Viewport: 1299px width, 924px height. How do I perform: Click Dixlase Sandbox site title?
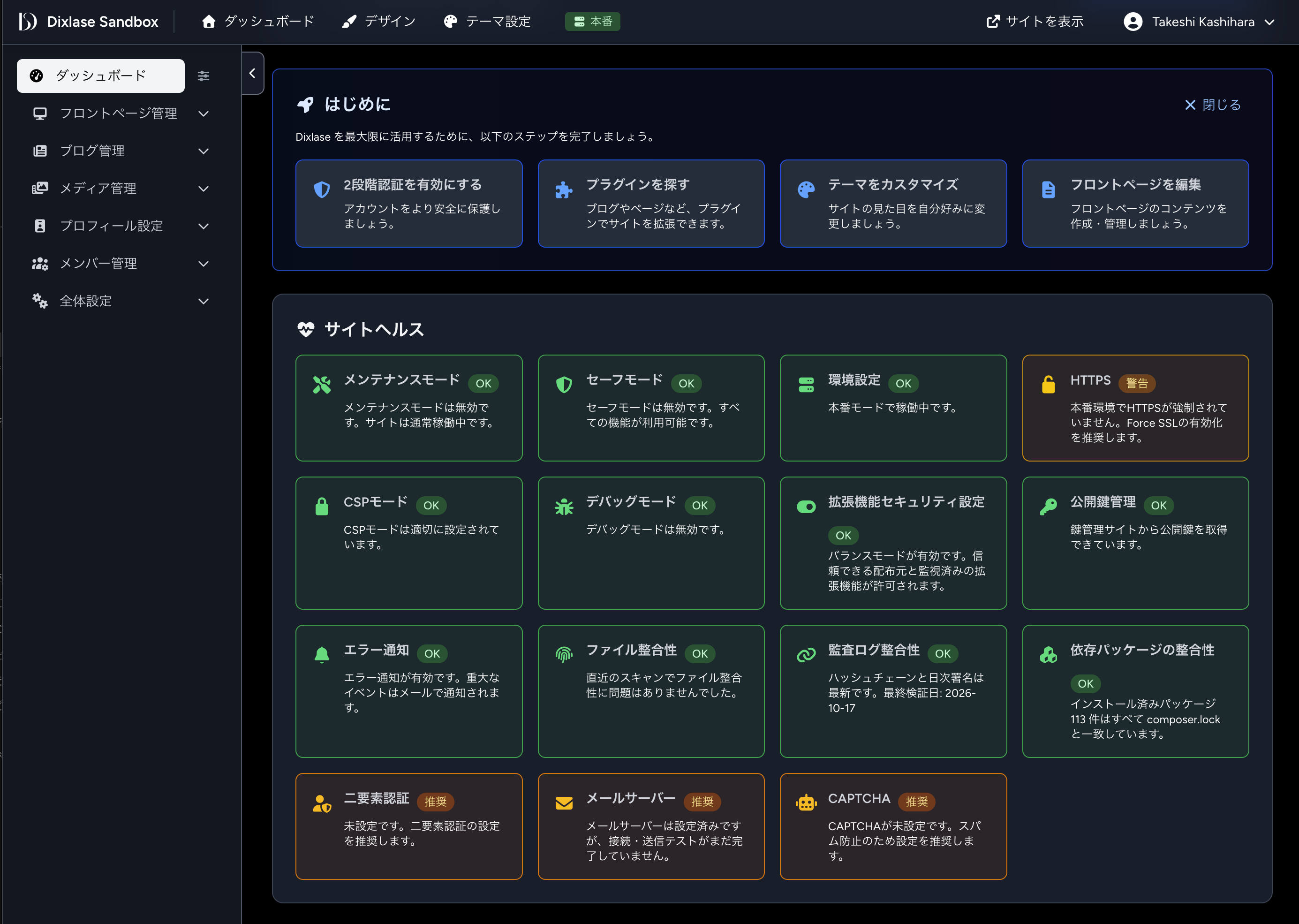coord(102,22)
